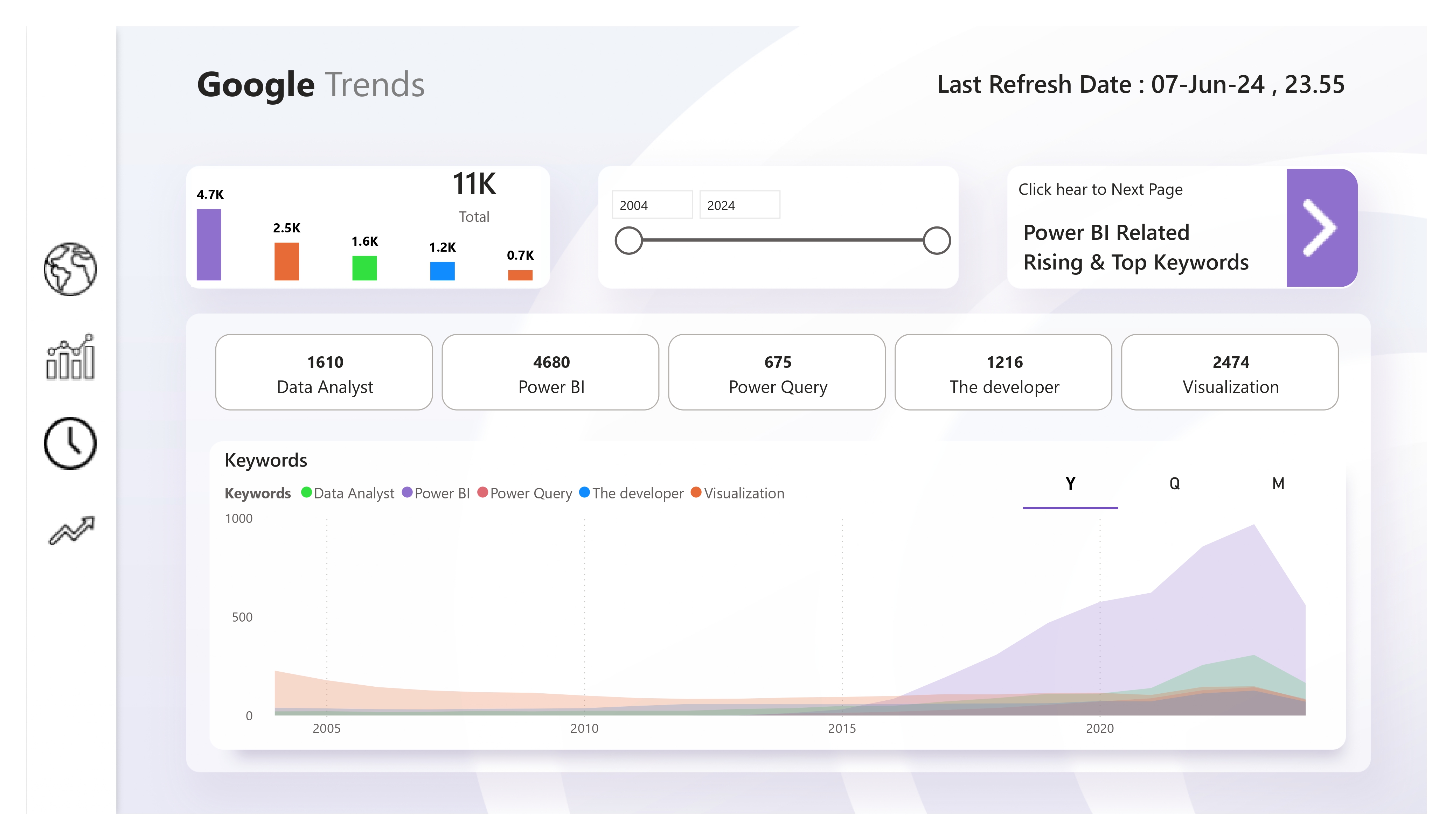The image size is (1453, 840).
Task: Select the orange 2.5K bar
Action: click(286, 262)
